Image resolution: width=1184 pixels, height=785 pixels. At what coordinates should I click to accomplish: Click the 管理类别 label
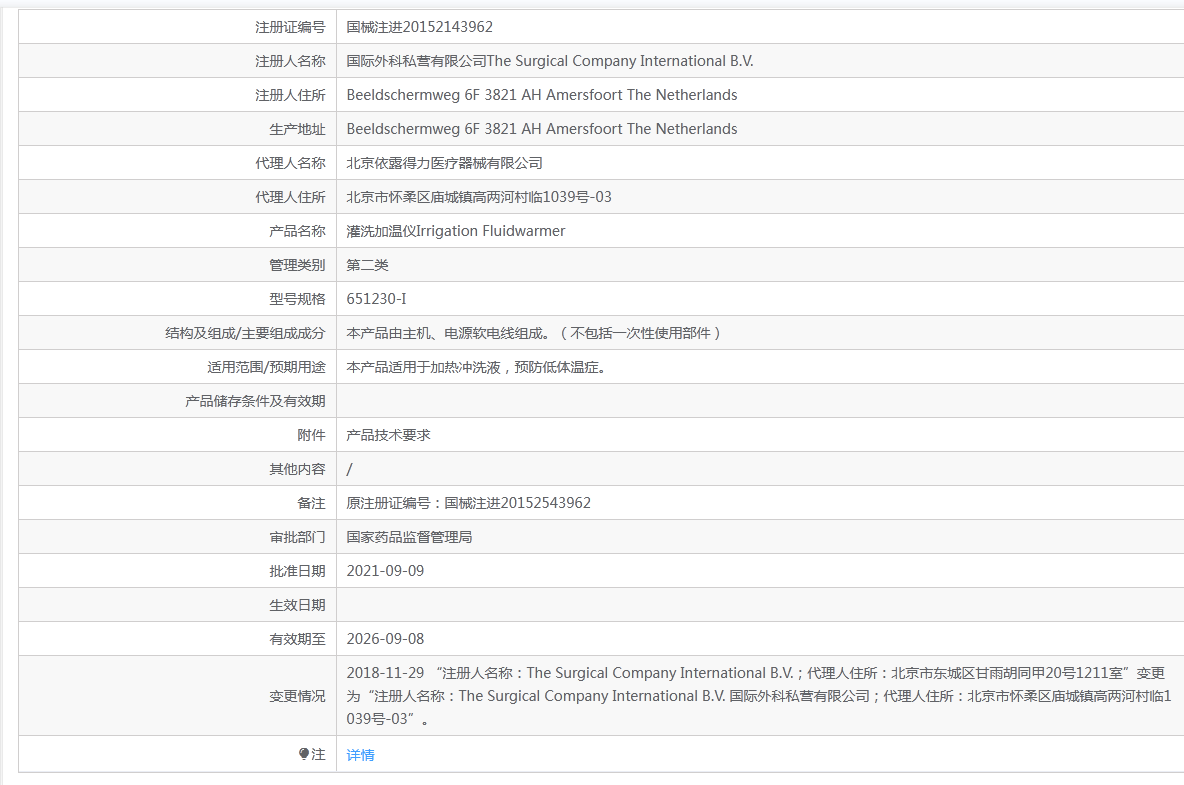tap(298, 265)
